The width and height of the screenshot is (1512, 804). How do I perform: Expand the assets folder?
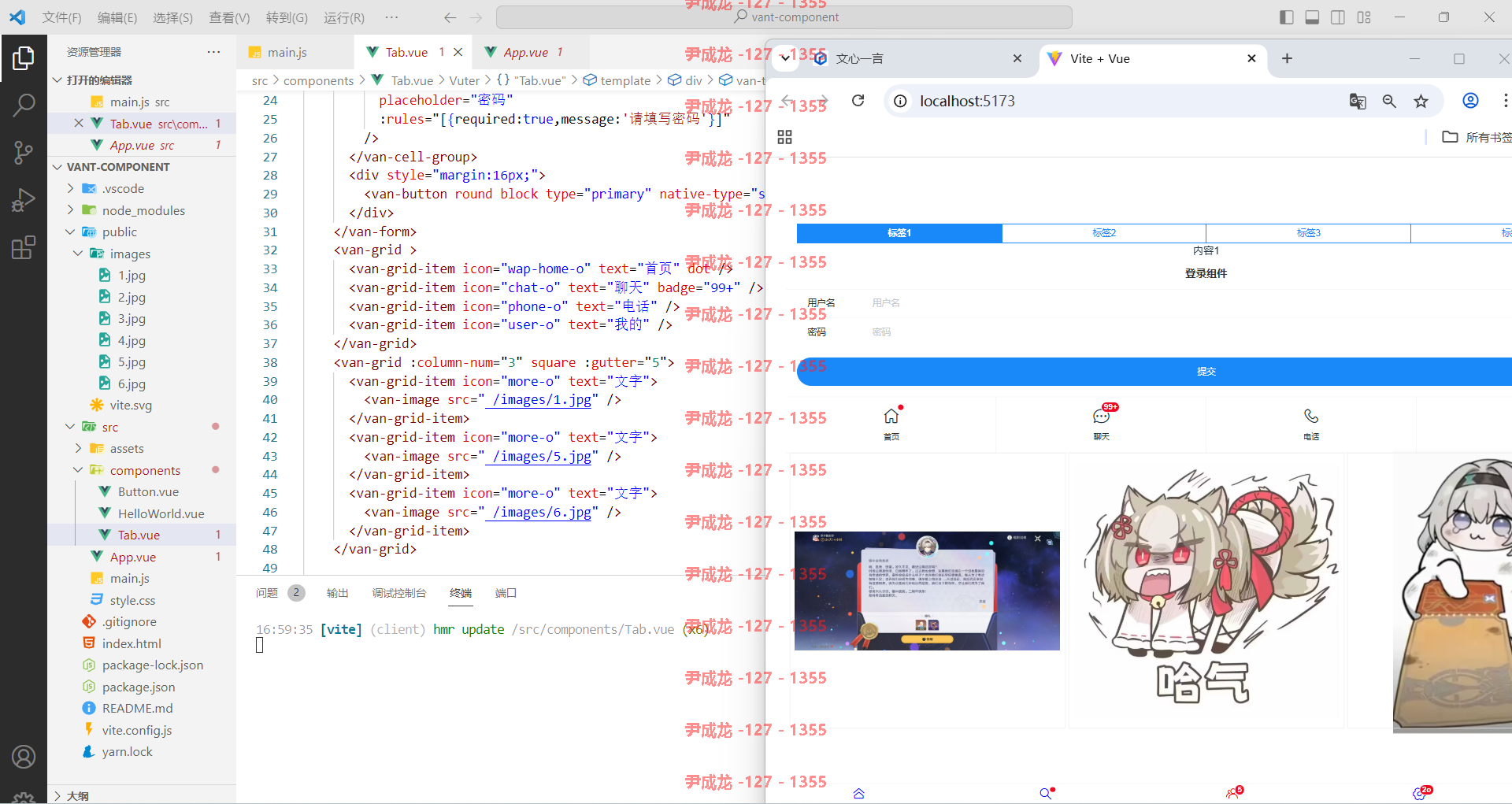coord(78,448)
